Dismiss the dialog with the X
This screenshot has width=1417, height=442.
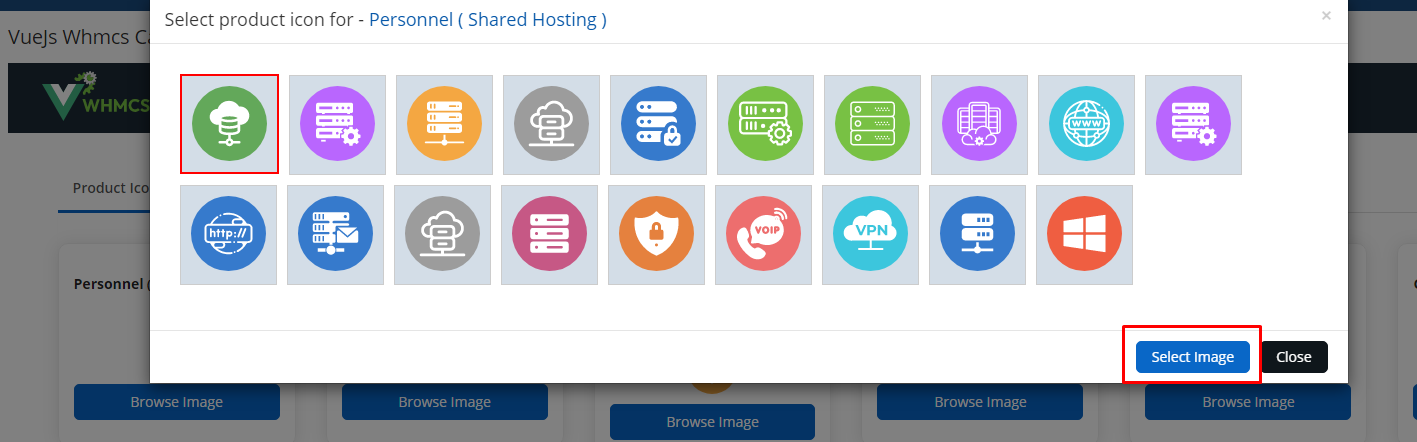1326,16
